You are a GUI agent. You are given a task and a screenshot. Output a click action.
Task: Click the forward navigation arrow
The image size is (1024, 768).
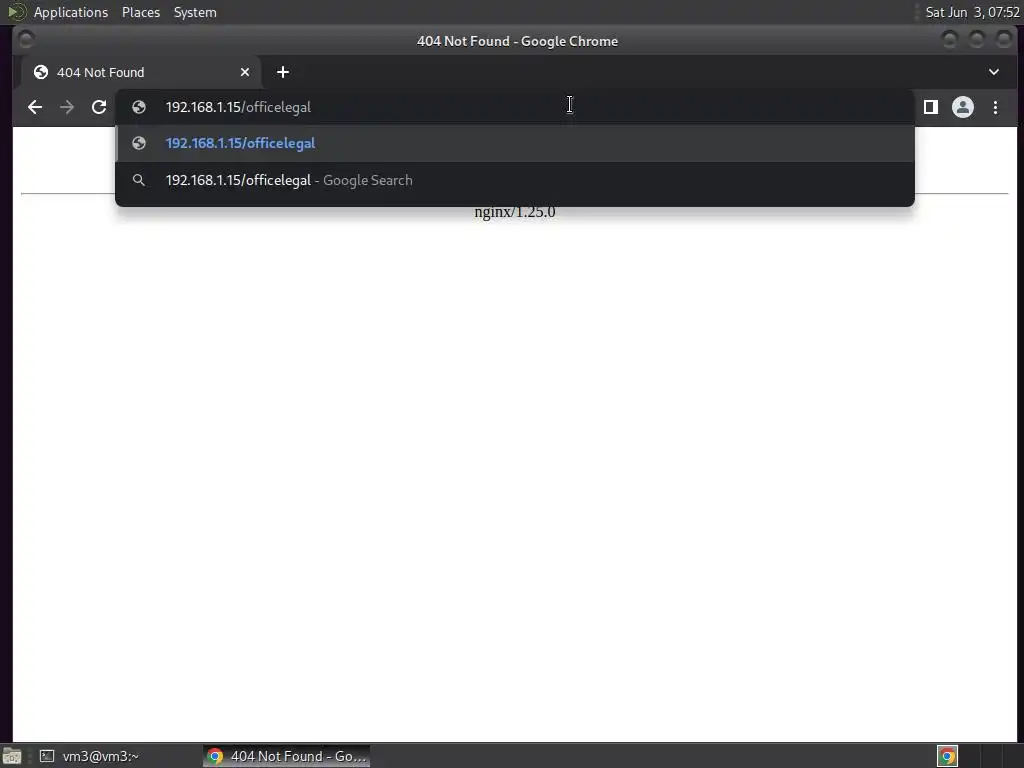point(67,107)
